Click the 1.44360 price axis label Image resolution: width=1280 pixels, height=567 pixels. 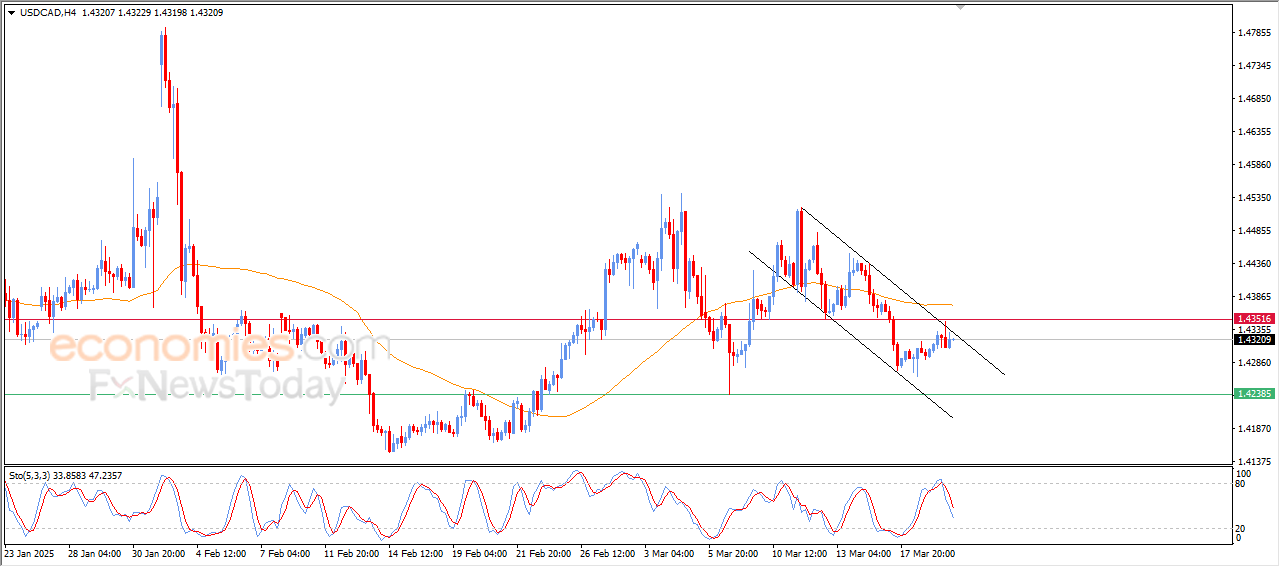tap(1254, 264)
